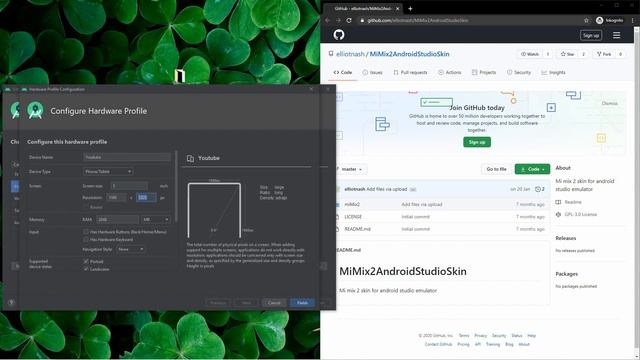
Task: Click the README.md file icon
Action: 337,229
